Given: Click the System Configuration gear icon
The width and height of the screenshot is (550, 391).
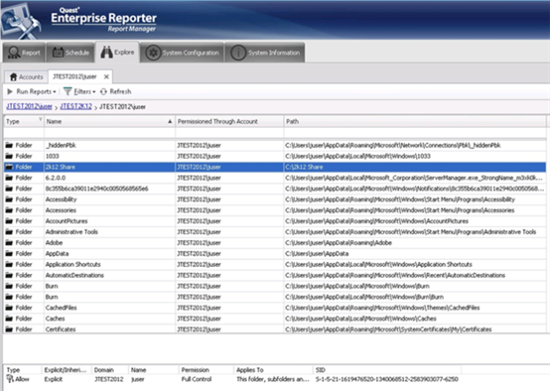Looking at the screenshot, I should [153, 53].
